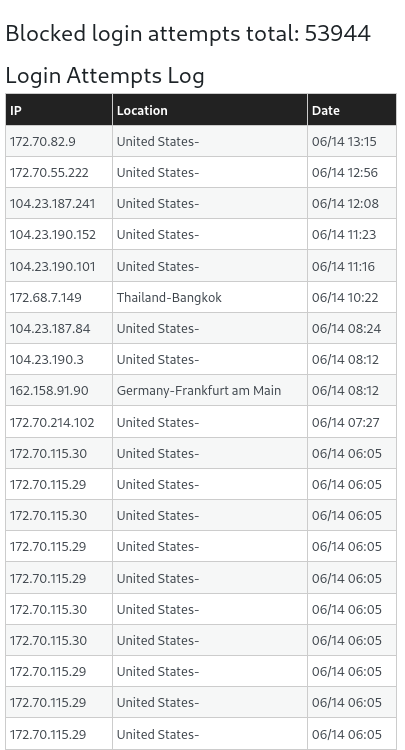Viewport: 405px width, 750px height.
Task: Click the Location column header
Action: pyautogui.click(x=210, y=110)
